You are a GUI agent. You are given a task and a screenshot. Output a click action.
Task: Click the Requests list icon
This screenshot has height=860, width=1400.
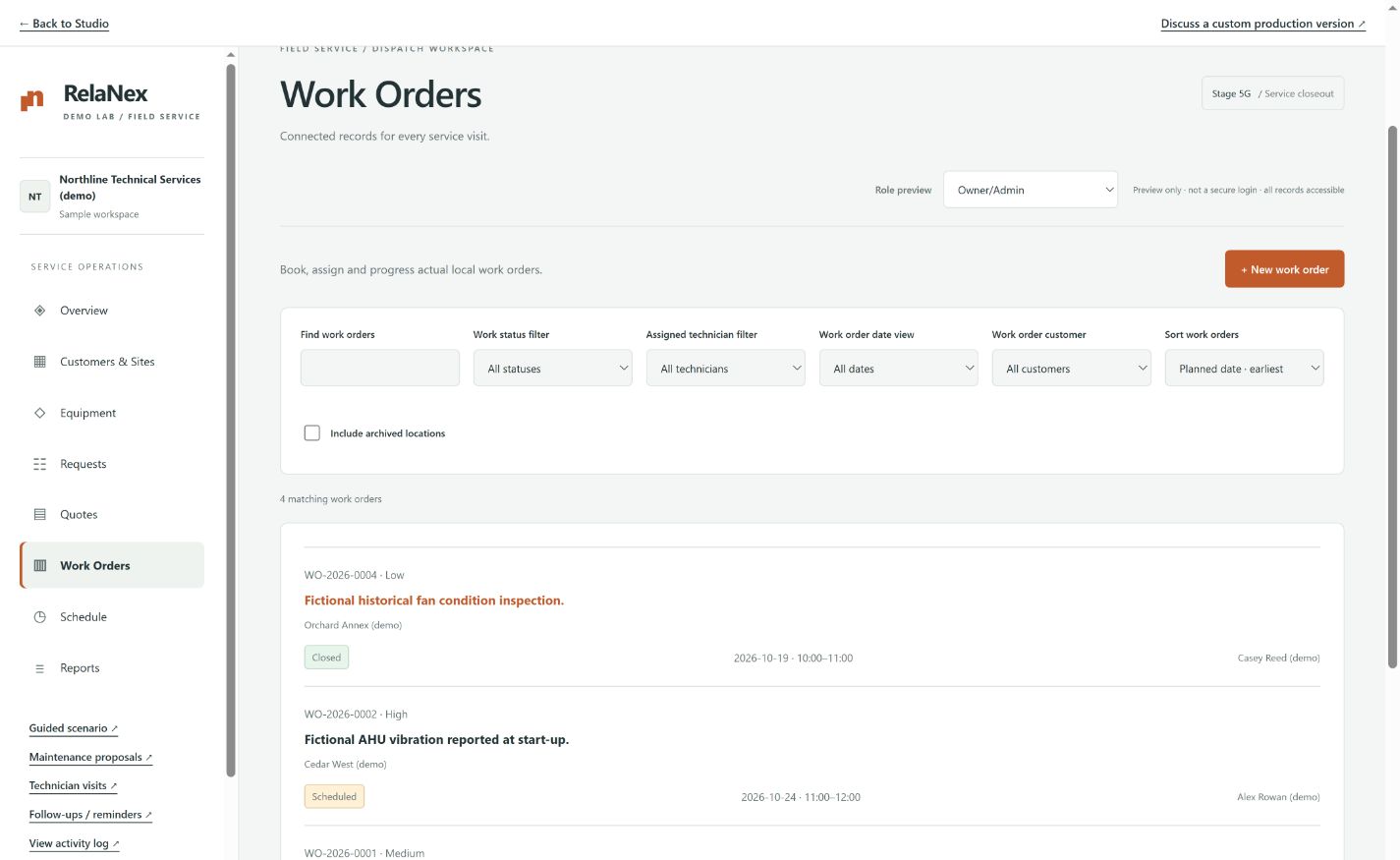pyautogui.click(x=40, y=464)
